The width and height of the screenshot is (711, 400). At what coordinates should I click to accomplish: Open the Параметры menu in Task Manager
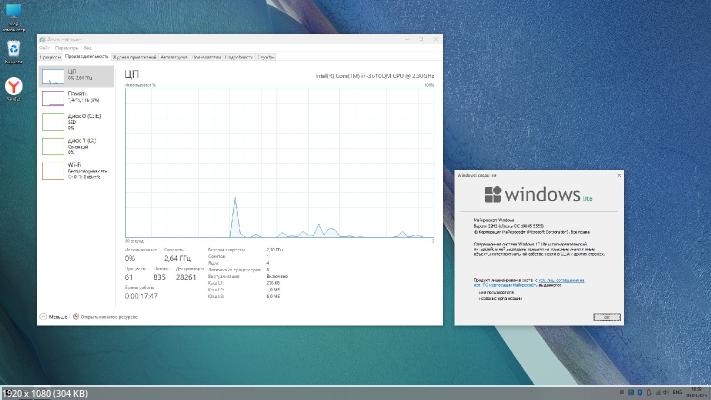coord(67,48)
